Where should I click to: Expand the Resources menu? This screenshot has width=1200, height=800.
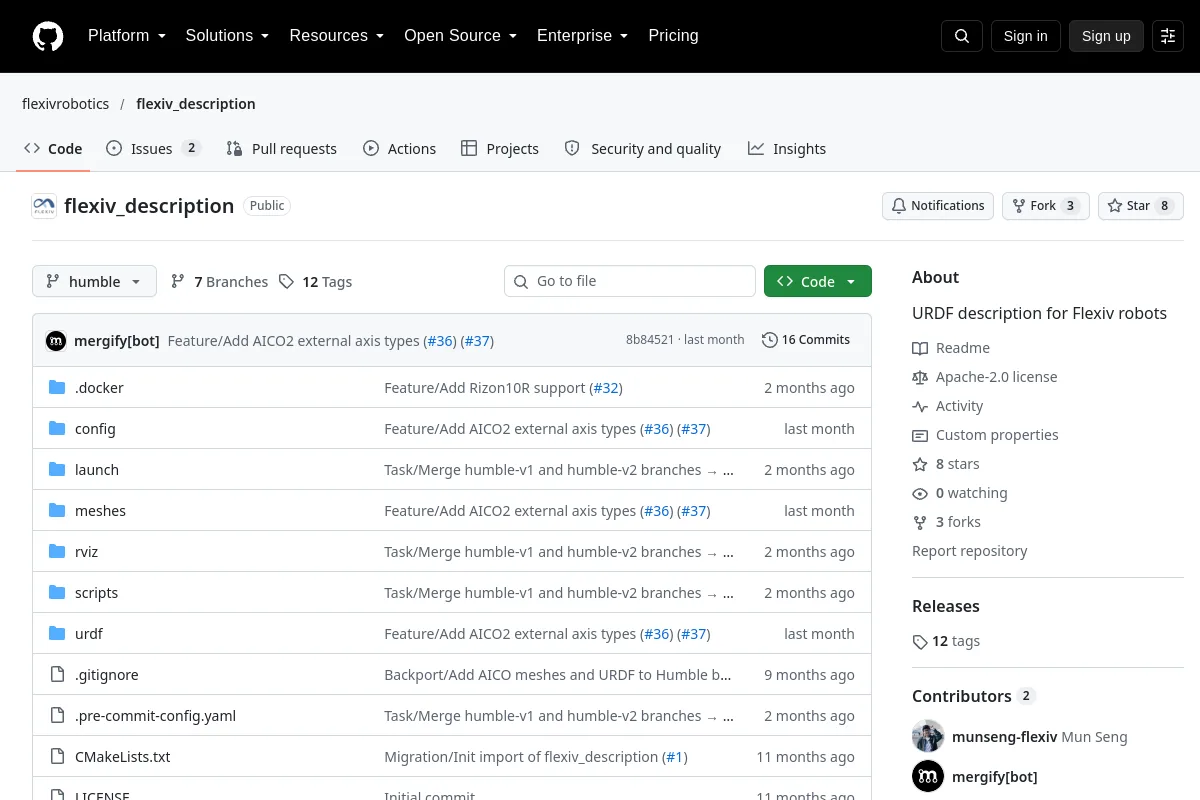pyautogui.click(x=337, y=36)
